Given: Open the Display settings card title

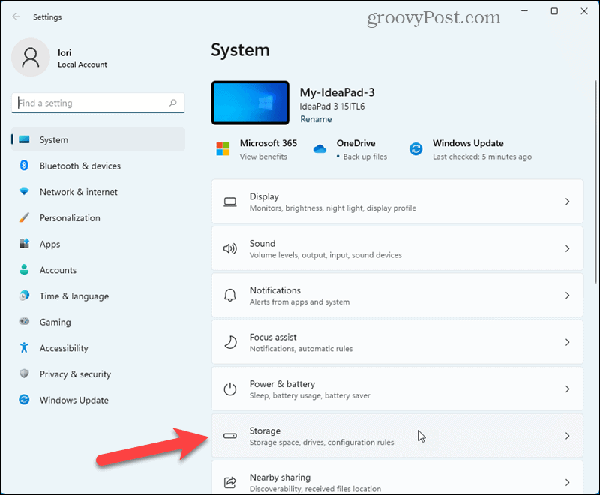Looking at the screenshot, I should pyautogui.click(x=264, y=197).
